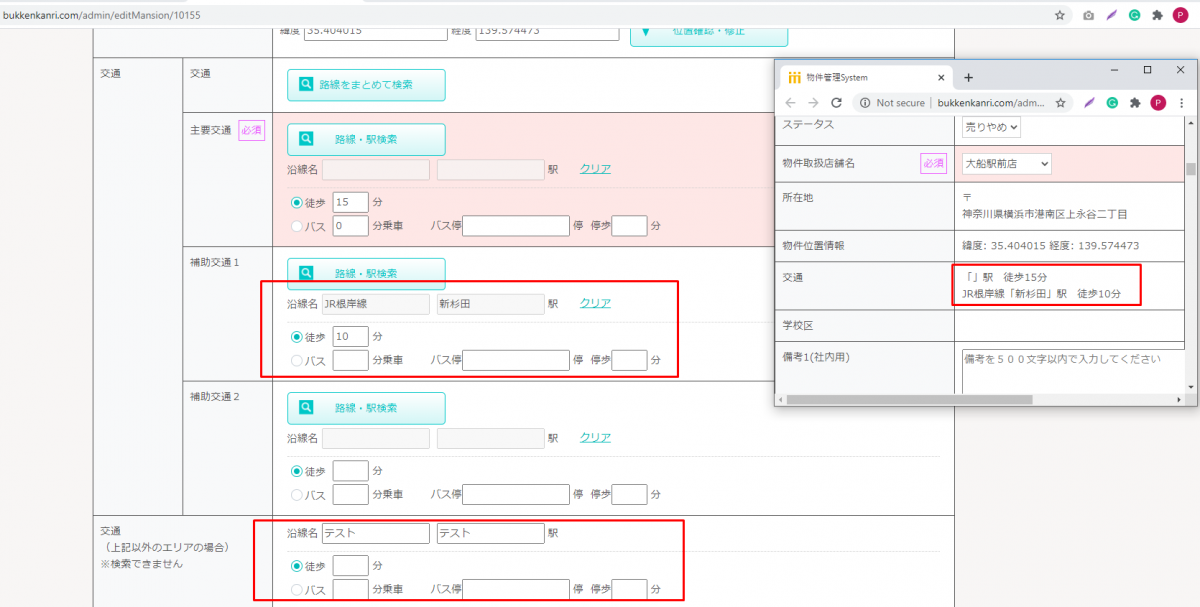Viewport: 1200px width, 607px height.
Task: Click クリア link next to 新杉田 station
Action: [595, 303]
